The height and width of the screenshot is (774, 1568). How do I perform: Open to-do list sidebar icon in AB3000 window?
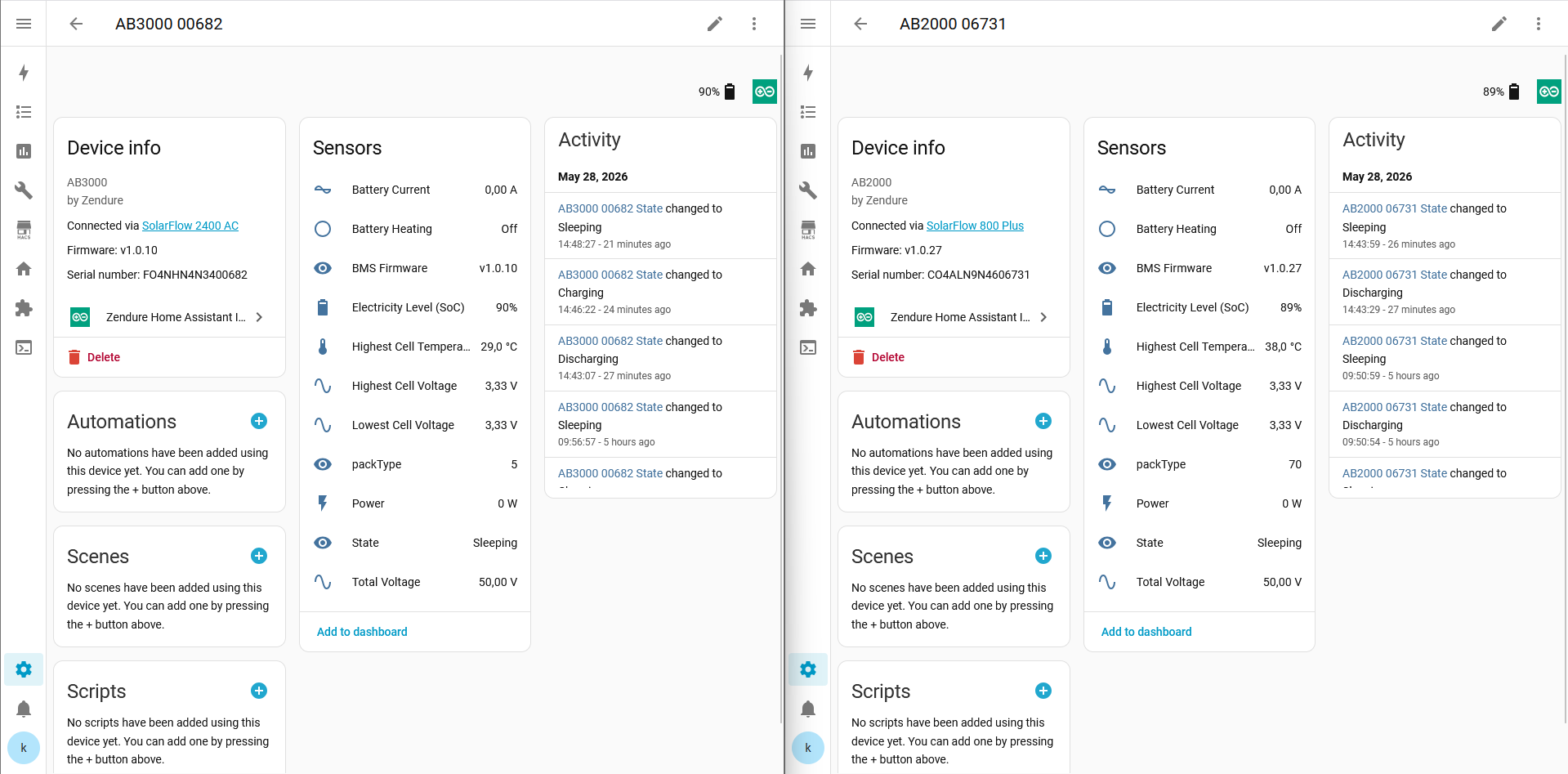[x=24, y=112]
